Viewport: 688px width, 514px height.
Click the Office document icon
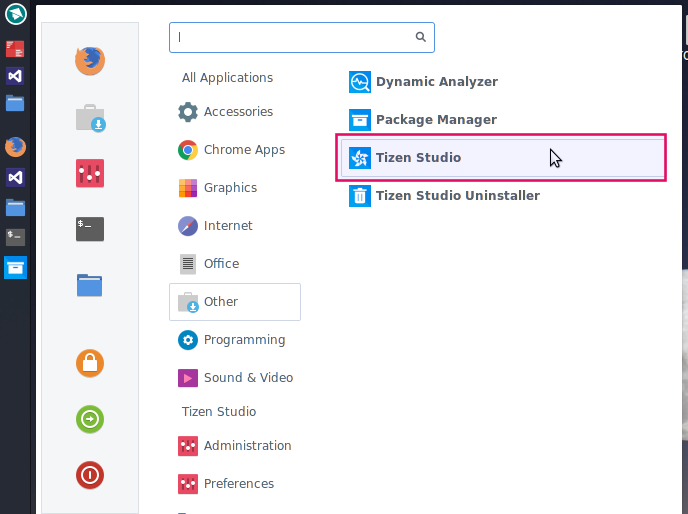coord(188,264)
